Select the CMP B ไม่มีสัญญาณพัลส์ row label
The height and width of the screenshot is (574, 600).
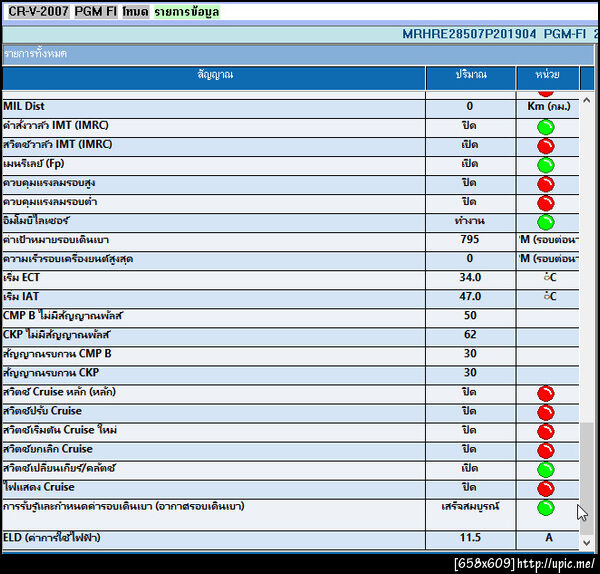point(63,316)
